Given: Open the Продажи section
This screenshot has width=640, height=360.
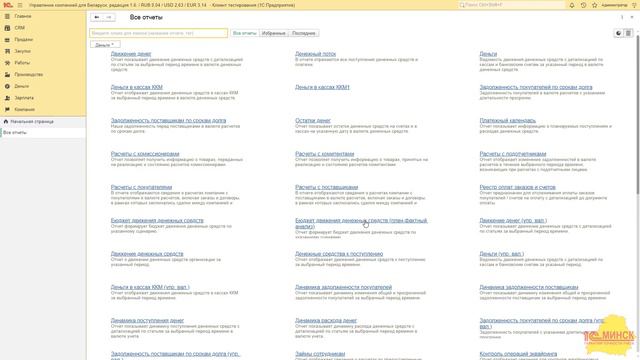Looking at the screenshot, I should coord(24,40).
